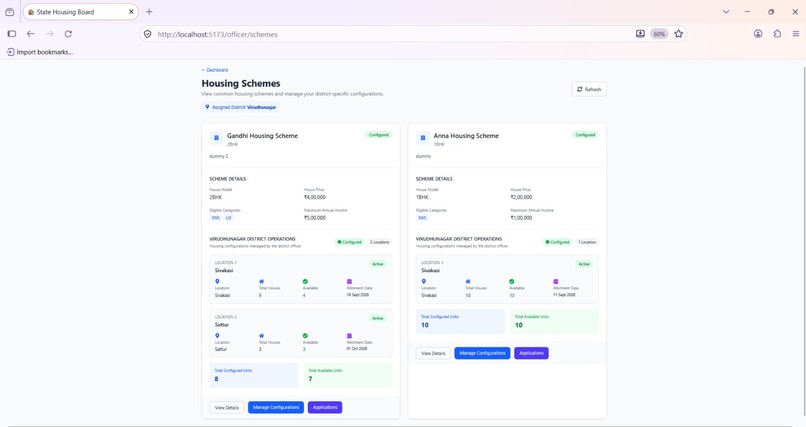The height and width of the screenshot is (427, 806).
Task: Open the browser extensions icon
Action: tap(777, 34)
